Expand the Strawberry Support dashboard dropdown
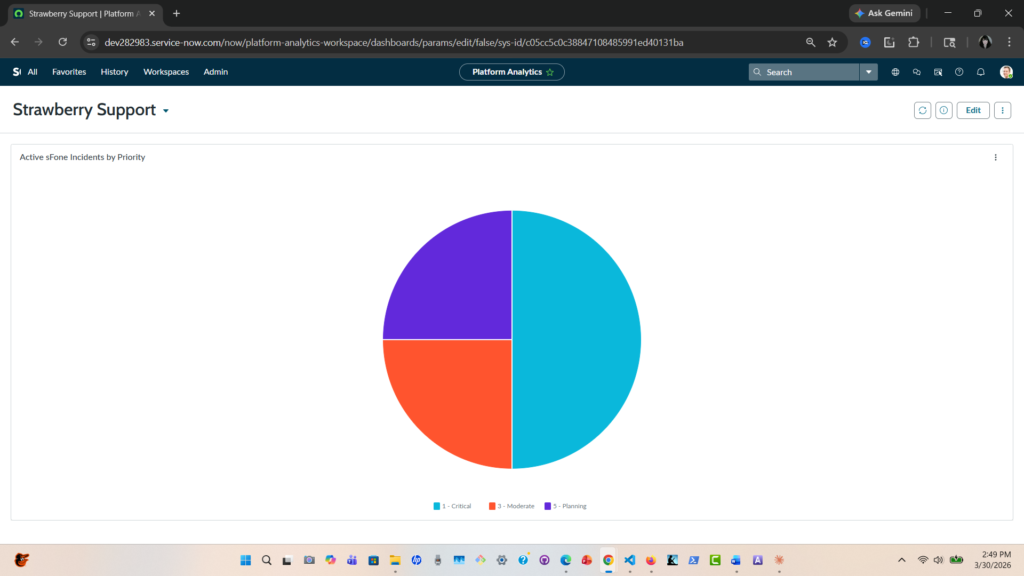The image size is (1024, 576). point(166,111)
